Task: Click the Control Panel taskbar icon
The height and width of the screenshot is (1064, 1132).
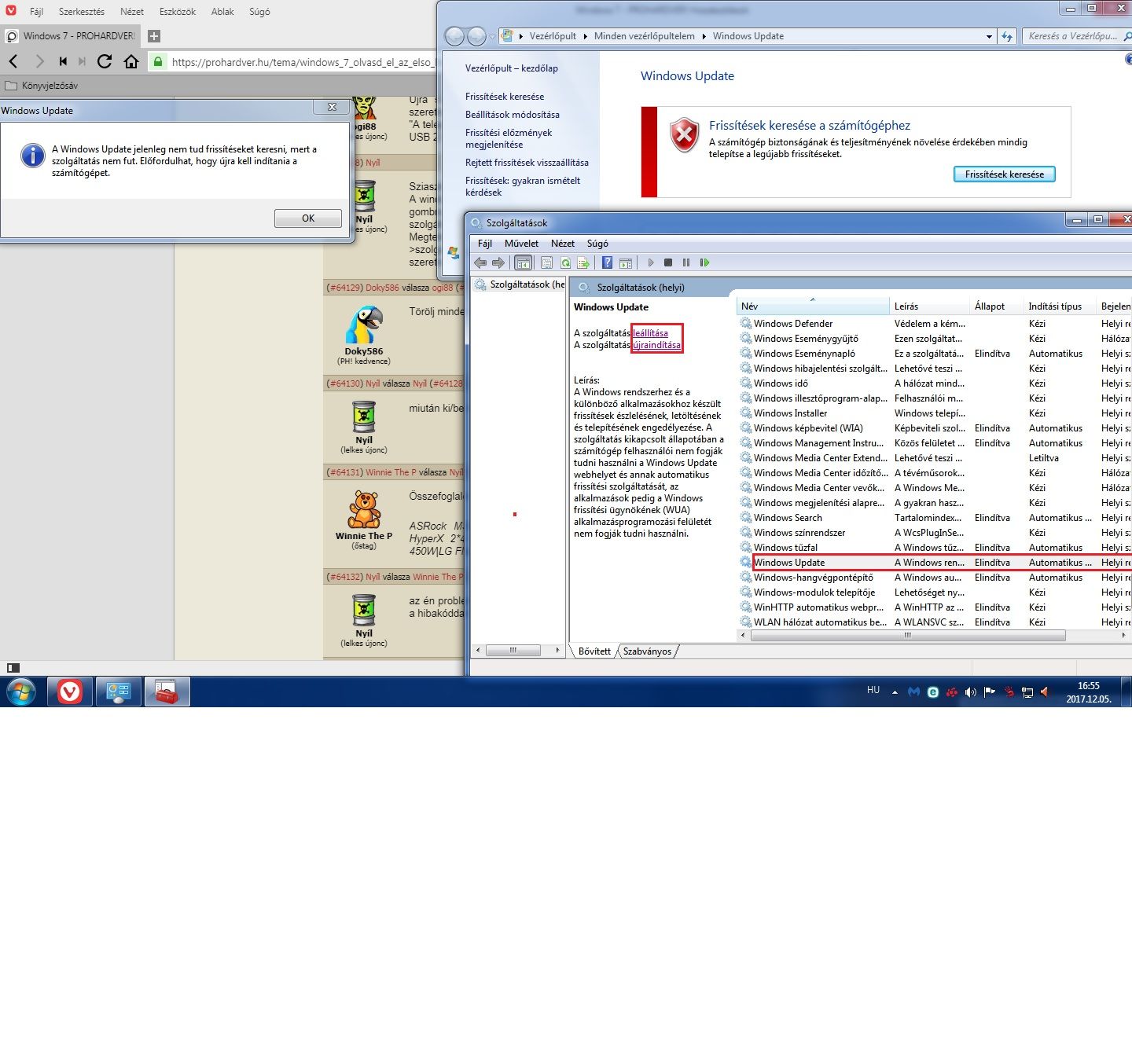Action: (x=119, y=692)
